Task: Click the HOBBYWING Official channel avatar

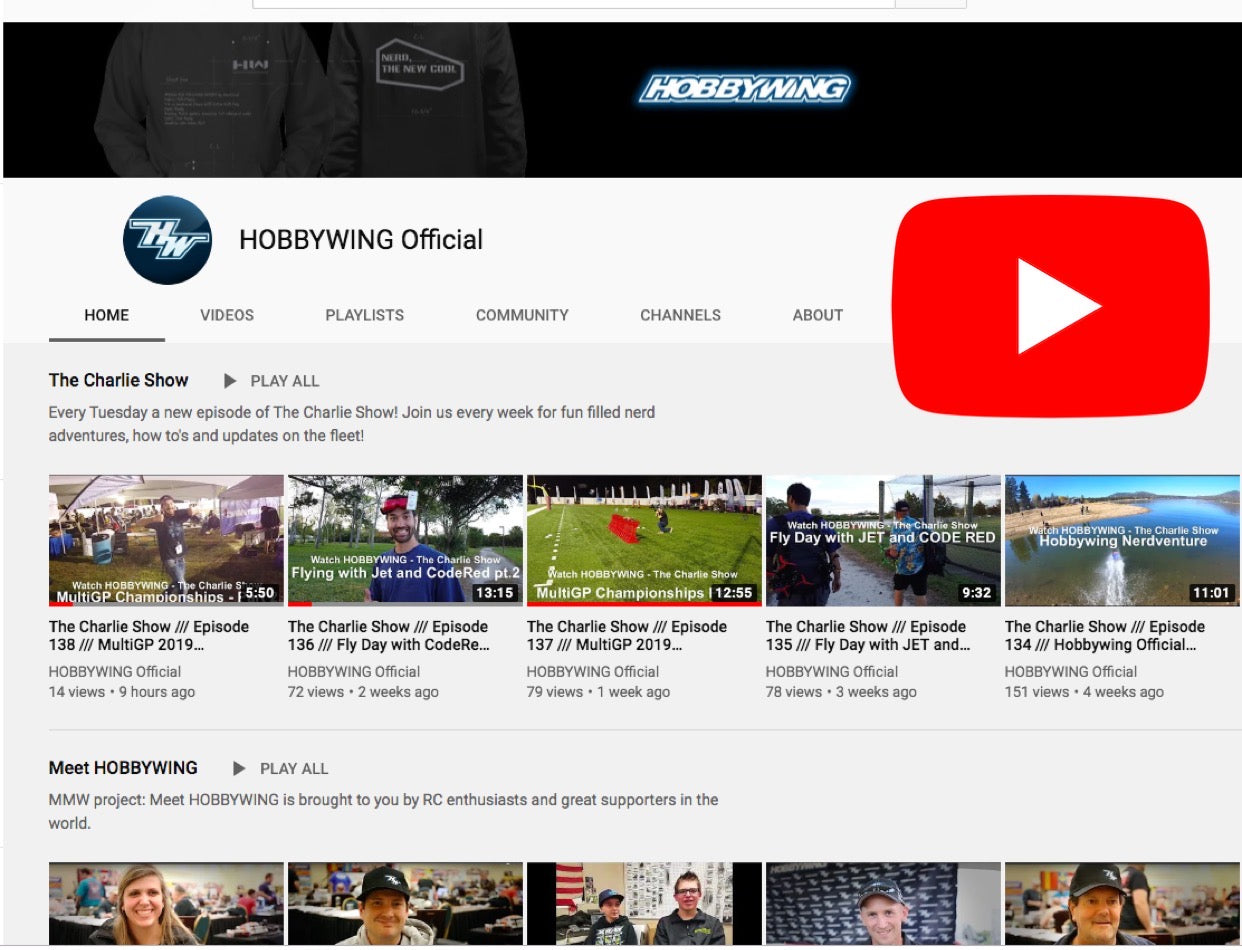Action: [167, 240]
